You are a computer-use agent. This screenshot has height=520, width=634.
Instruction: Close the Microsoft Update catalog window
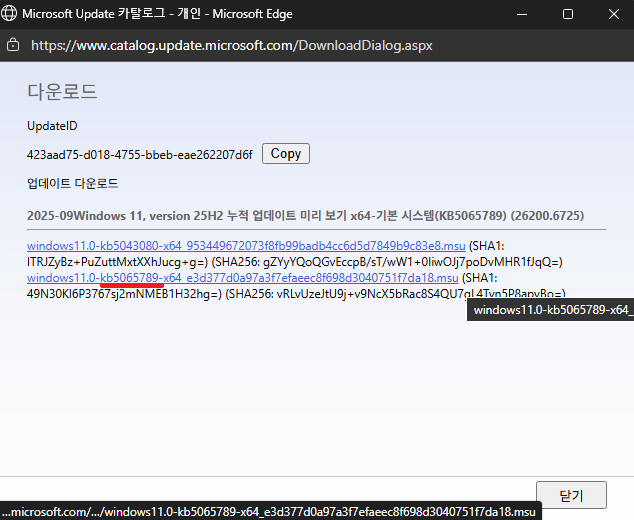coord(614,14)
